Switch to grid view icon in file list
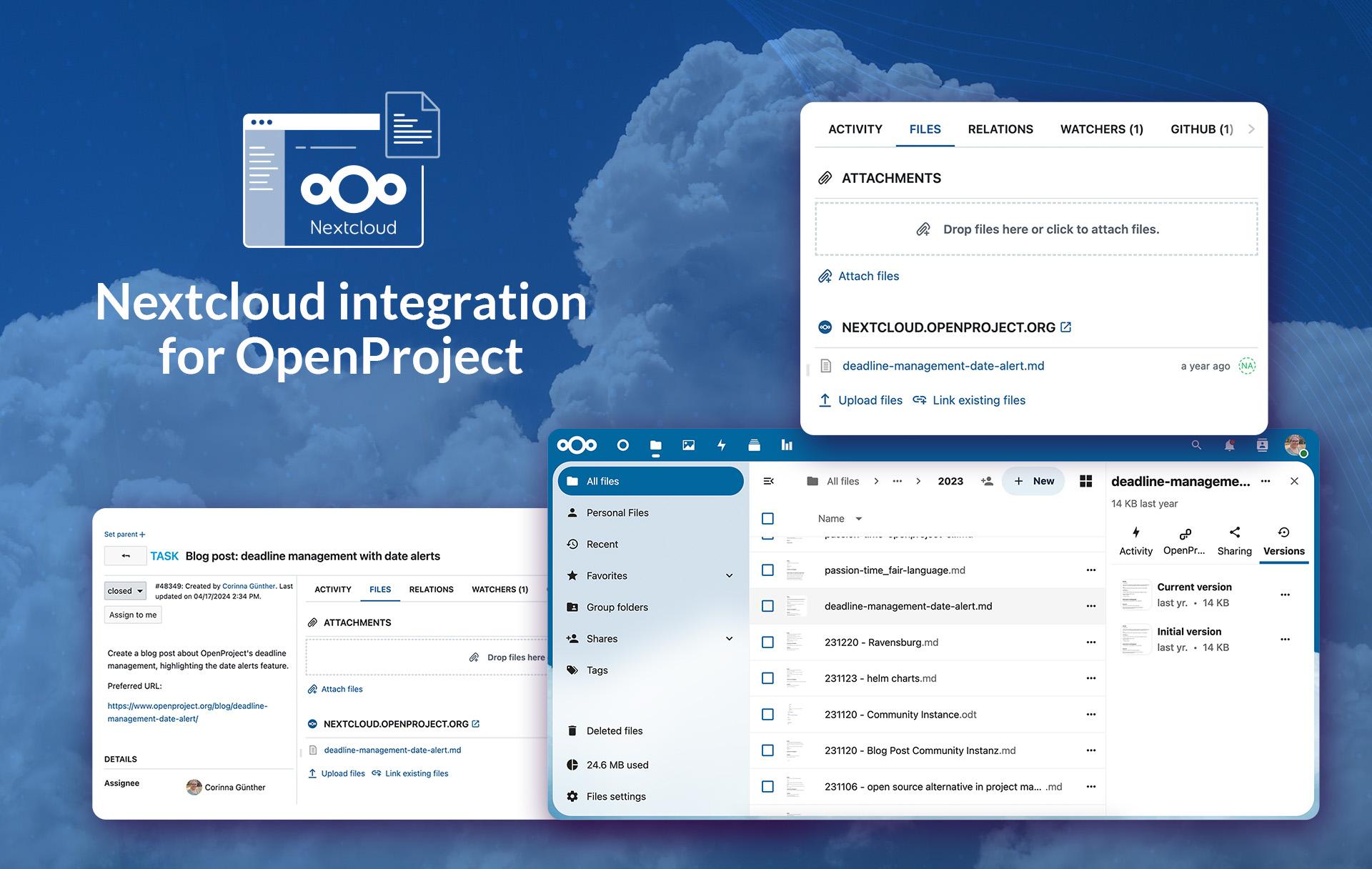The width and height of the screenshot is (1372, 869). coord(1085,481)
